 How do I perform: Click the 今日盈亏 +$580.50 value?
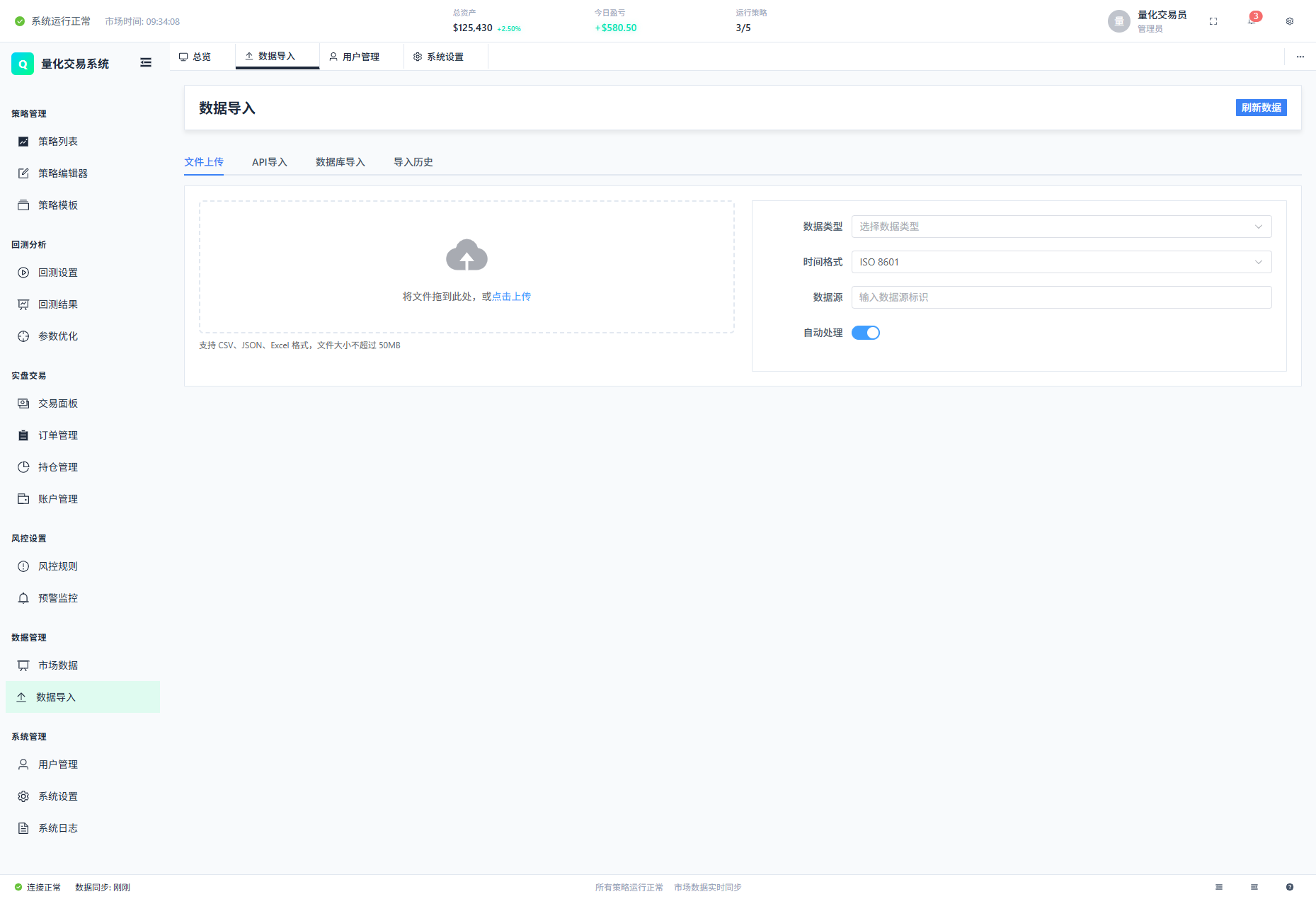(616, 28)
